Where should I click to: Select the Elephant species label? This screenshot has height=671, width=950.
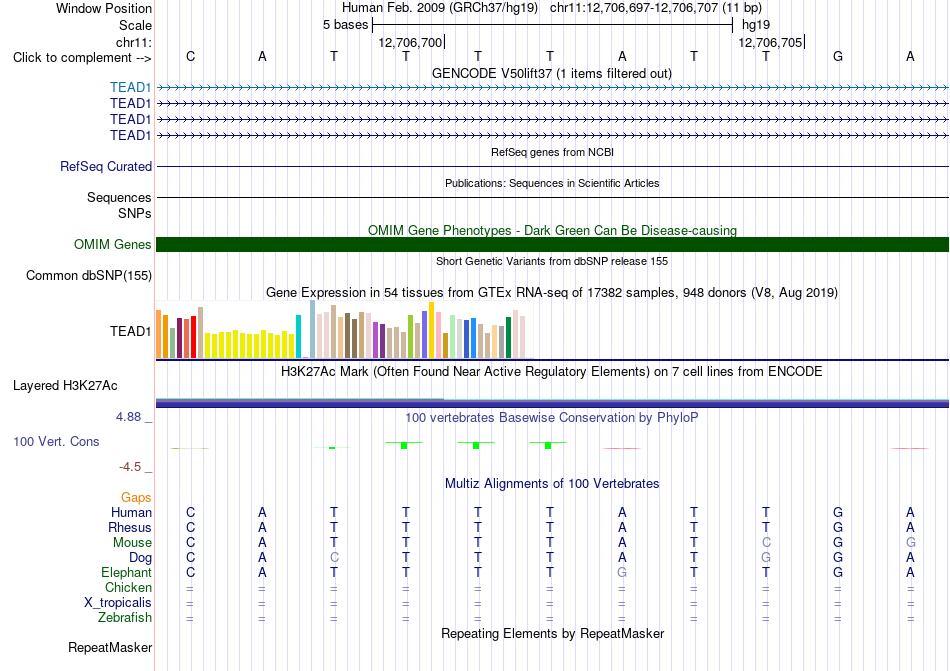tap(126, 572)
